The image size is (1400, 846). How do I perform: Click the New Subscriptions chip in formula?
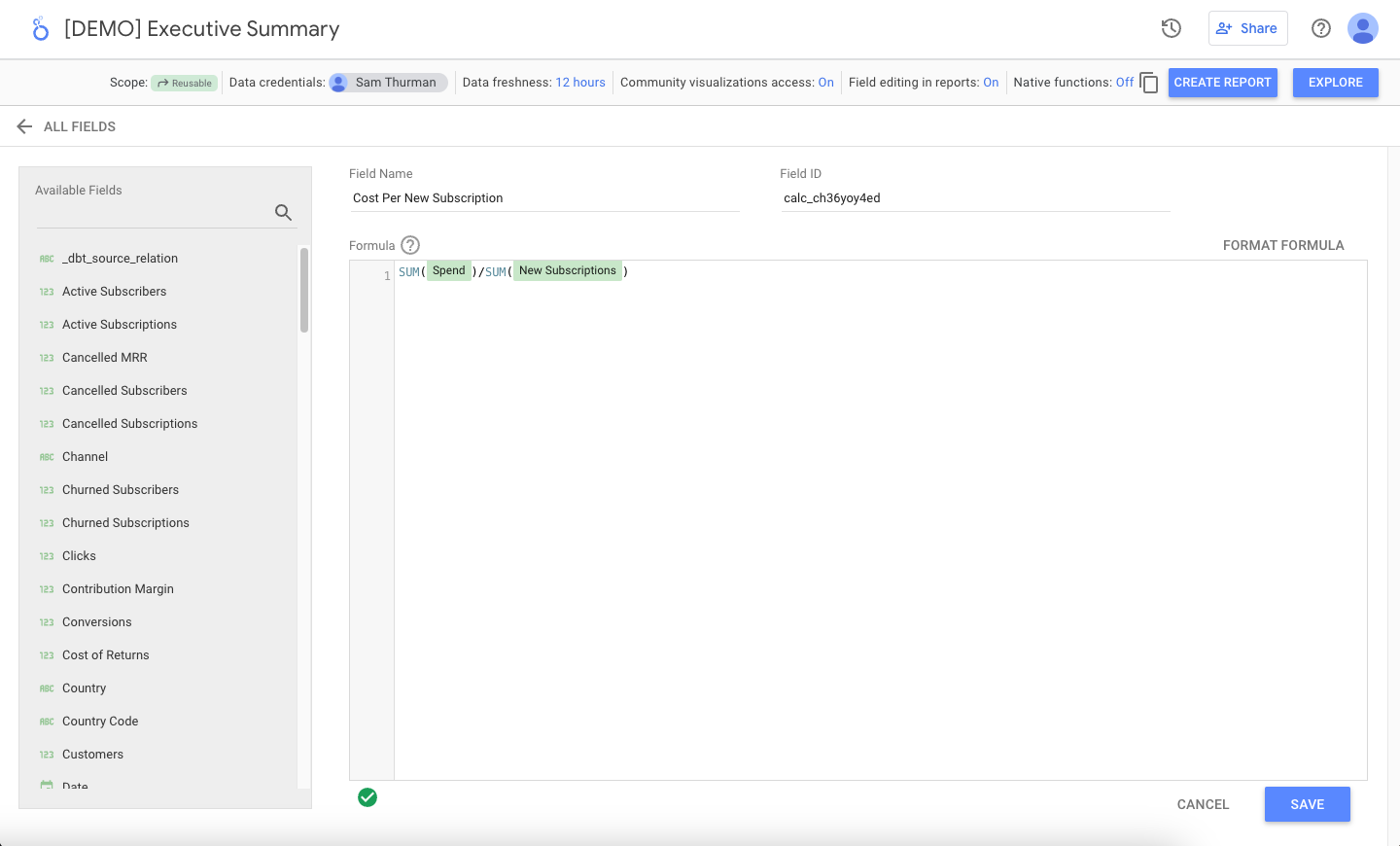pyautogui.click(x=568, y=271)
